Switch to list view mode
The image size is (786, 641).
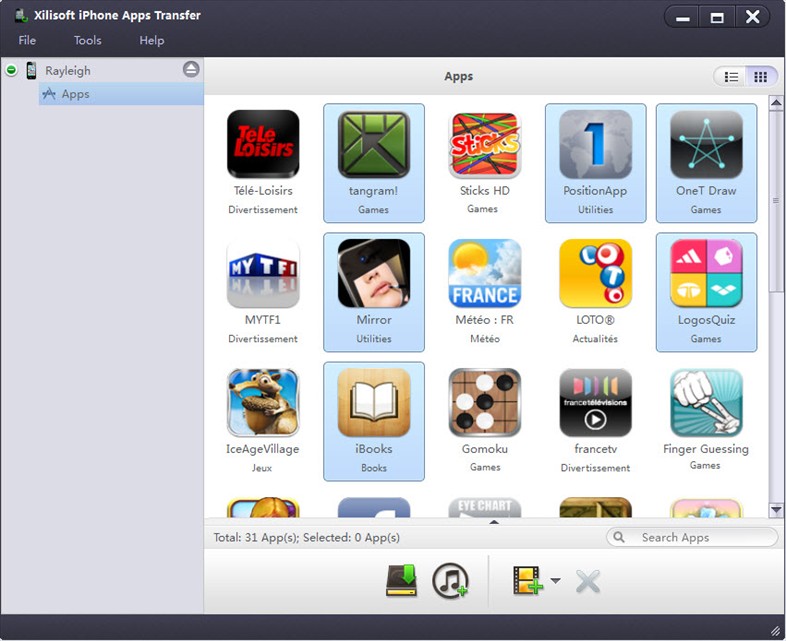pyautogui.click(x=732, y=77)
